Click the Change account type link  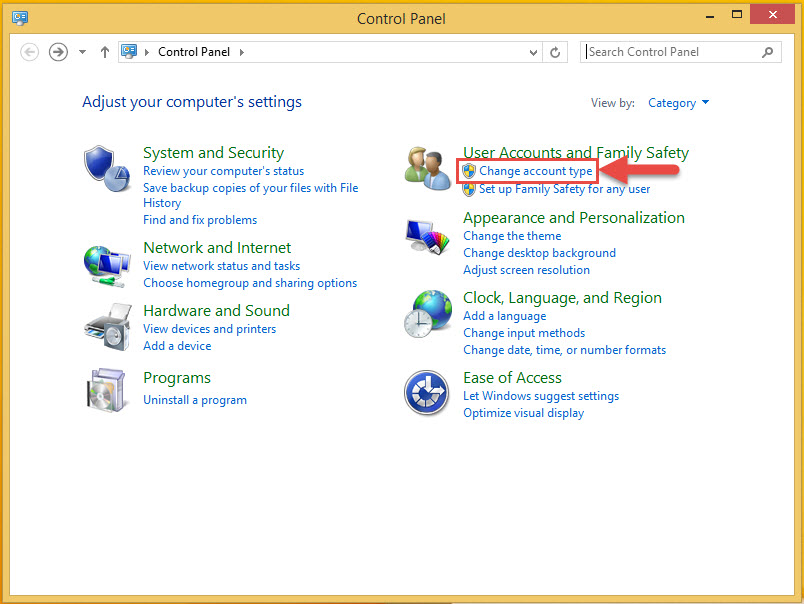pyautogui.click(x=535, y=171)
